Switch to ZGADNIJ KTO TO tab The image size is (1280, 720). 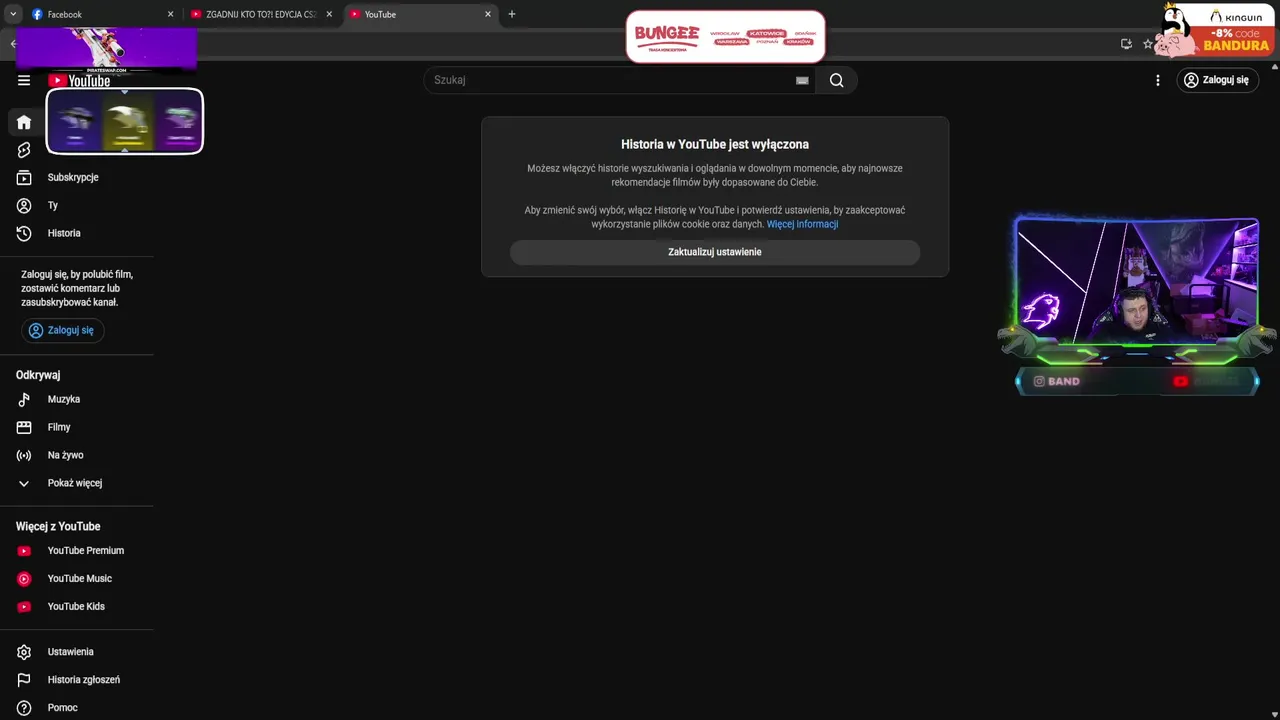pos(260,14)
